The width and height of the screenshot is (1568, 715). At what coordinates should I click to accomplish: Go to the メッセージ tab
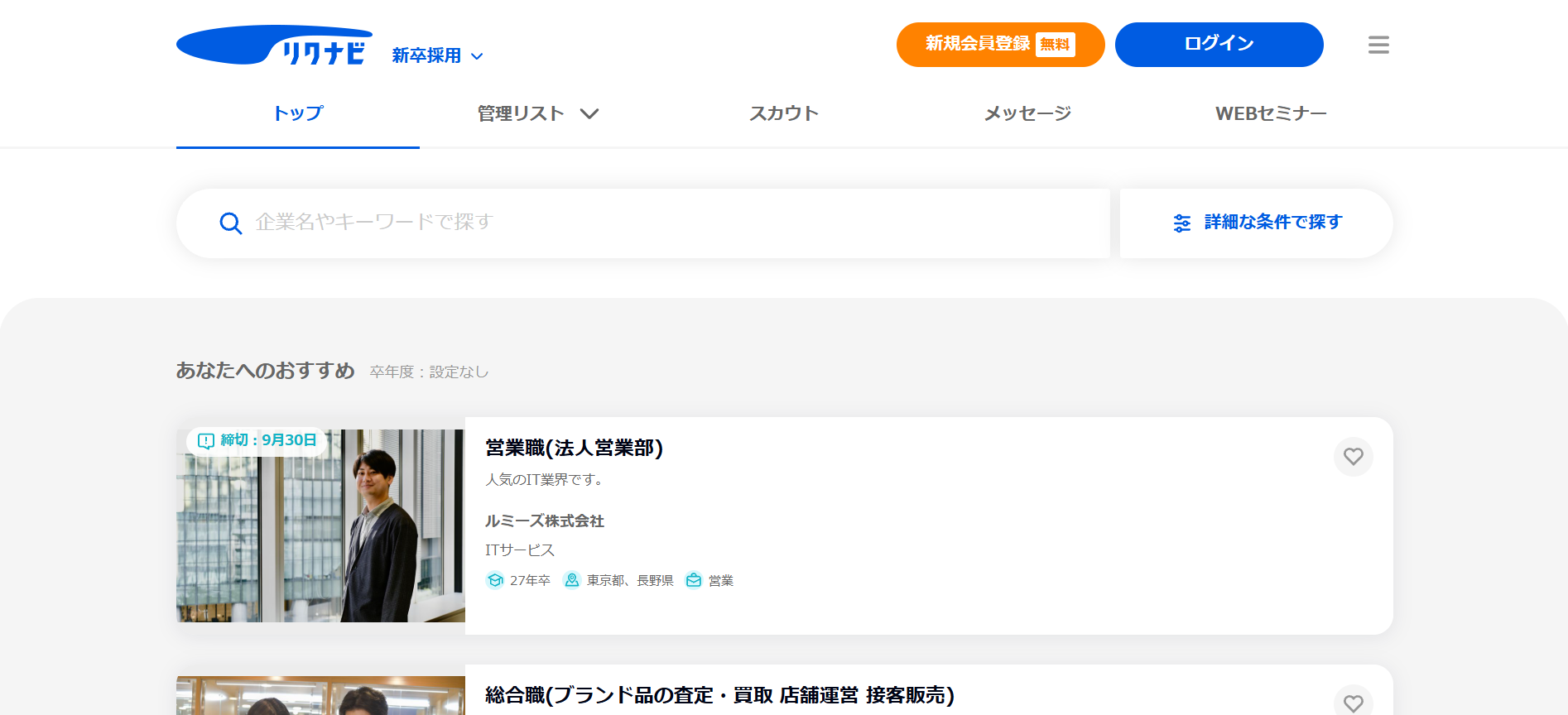click(x=1027, y=113)
